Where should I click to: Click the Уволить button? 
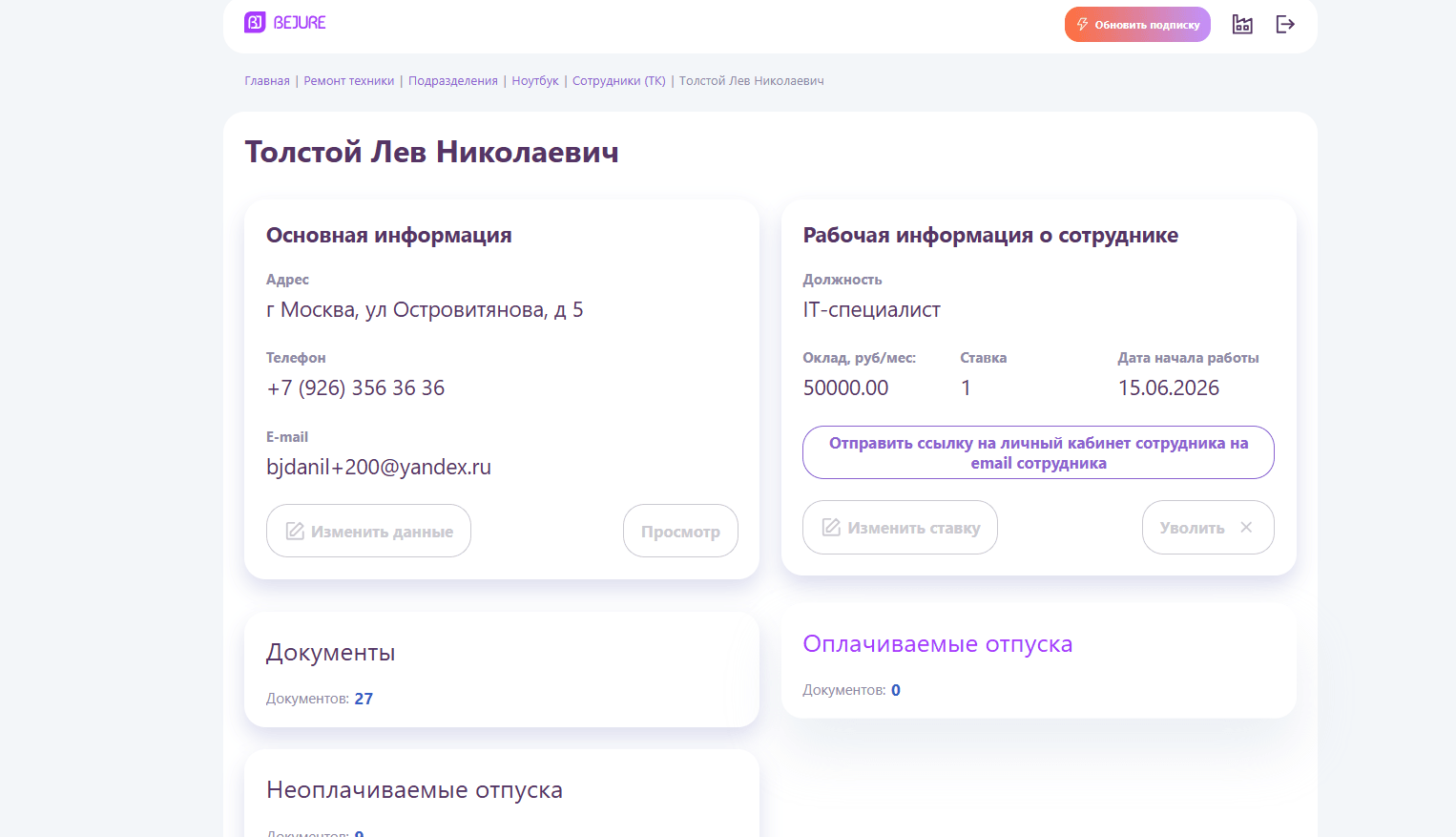point(1208,527)
